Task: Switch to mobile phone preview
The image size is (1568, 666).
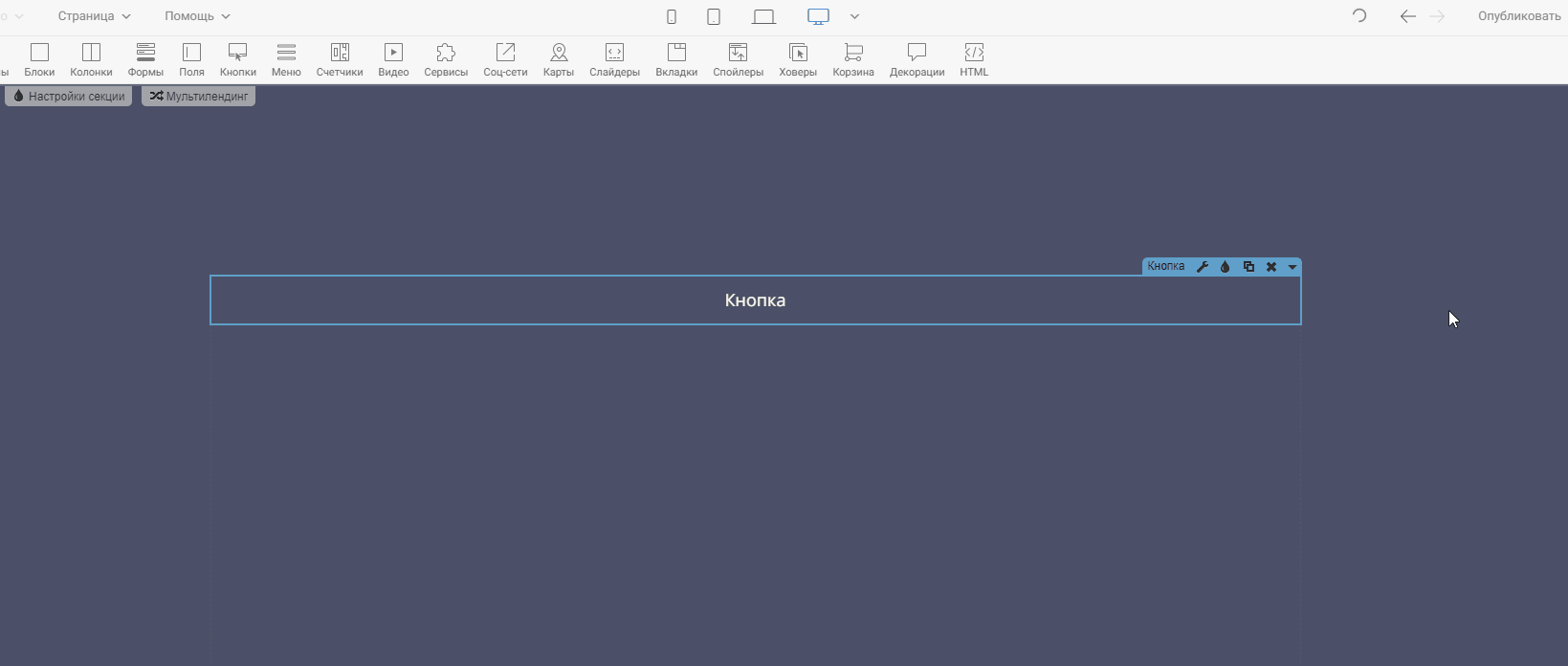Action: (672, 16)
